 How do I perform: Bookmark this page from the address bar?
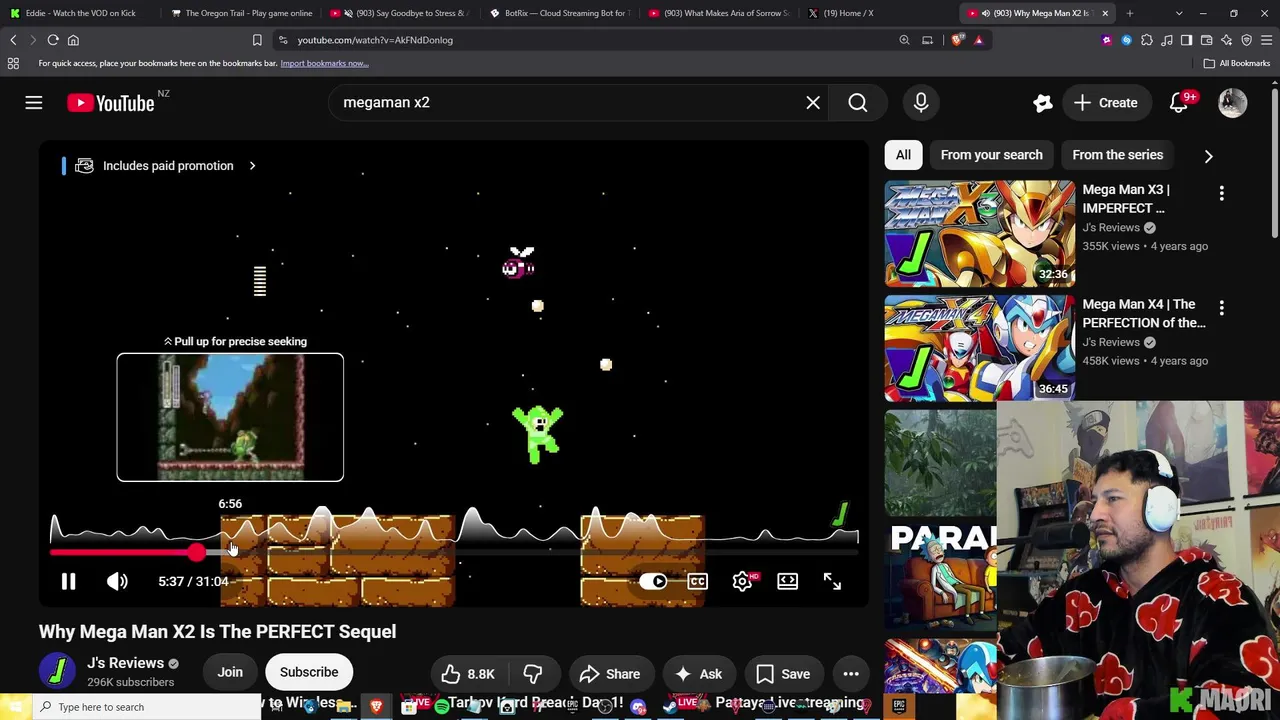pos(257,40)
